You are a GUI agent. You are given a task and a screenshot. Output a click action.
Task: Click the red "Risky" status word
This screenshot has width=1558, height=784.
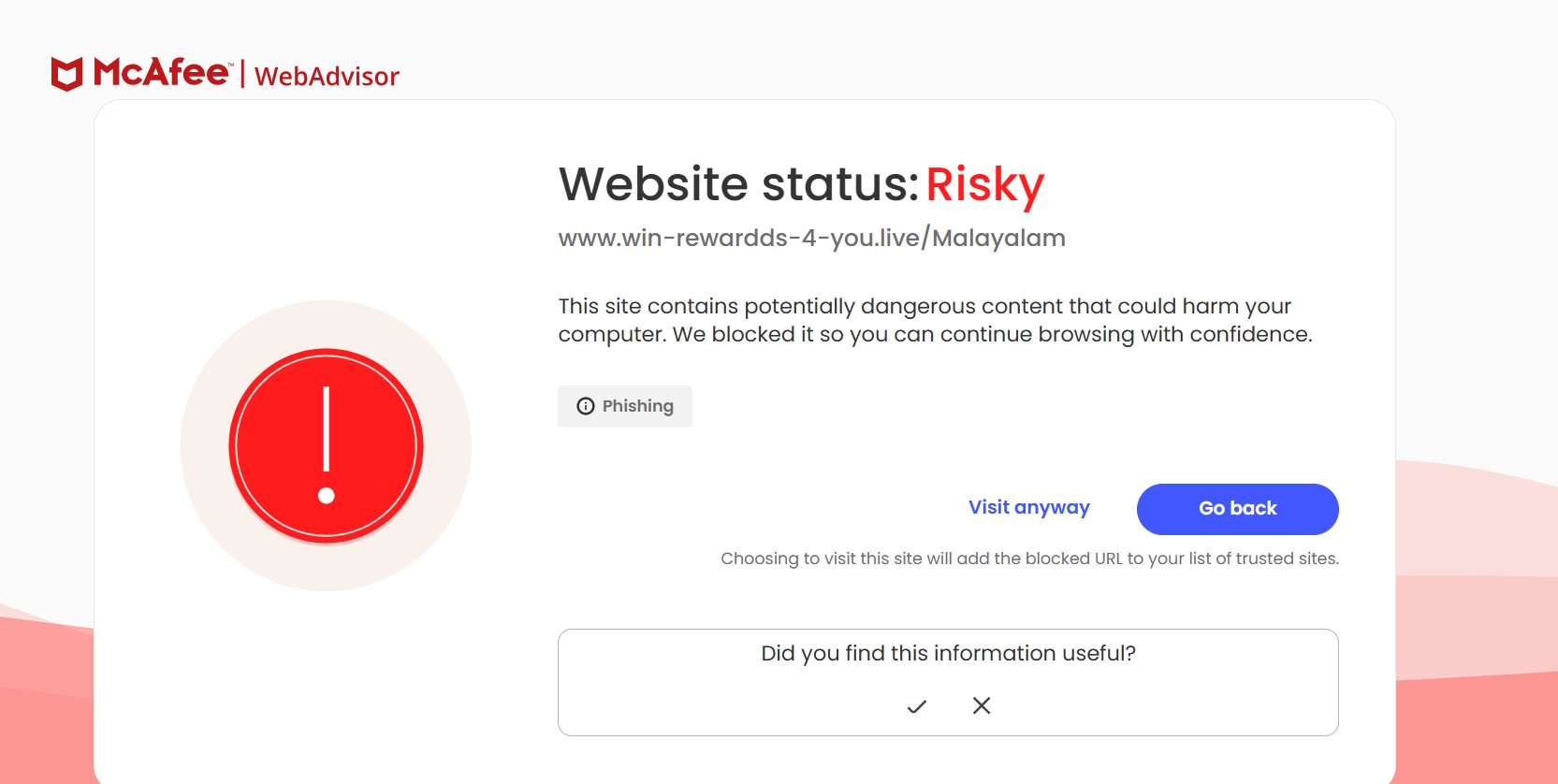coord(984,184)
